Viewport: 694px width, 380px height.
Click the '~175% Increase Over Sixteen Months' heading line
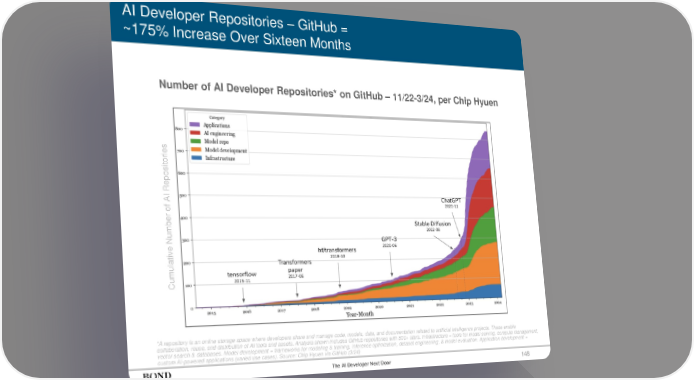click(237, 37)
